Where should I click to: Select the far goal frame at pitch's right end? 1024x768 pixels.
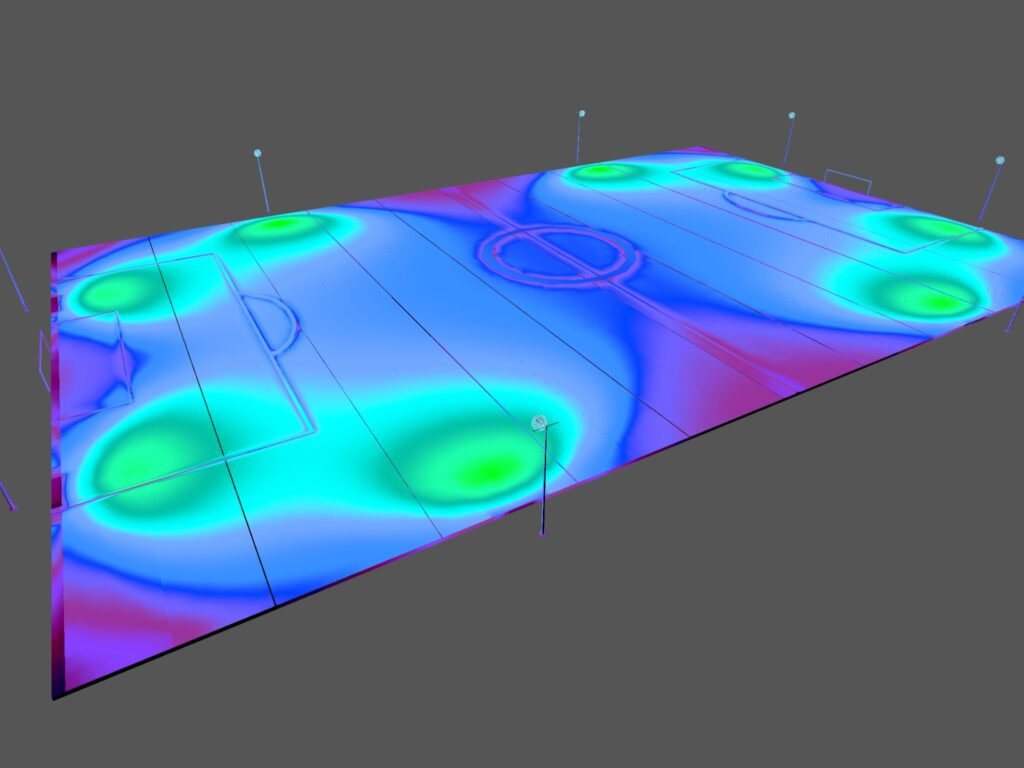pos(848,182)
